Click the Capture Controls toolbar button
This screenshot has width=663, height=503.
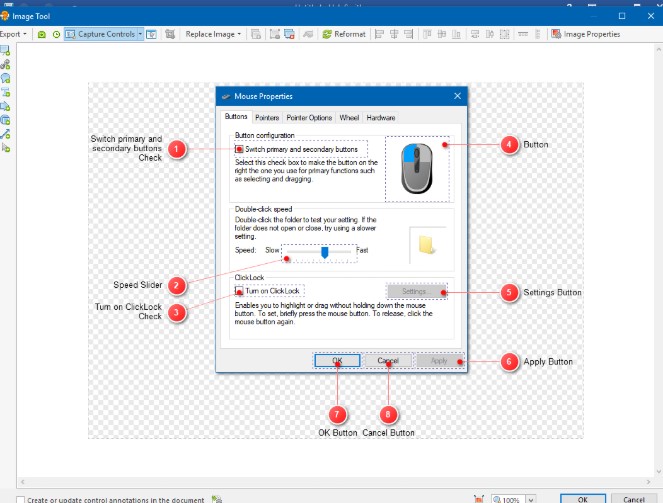100,34
